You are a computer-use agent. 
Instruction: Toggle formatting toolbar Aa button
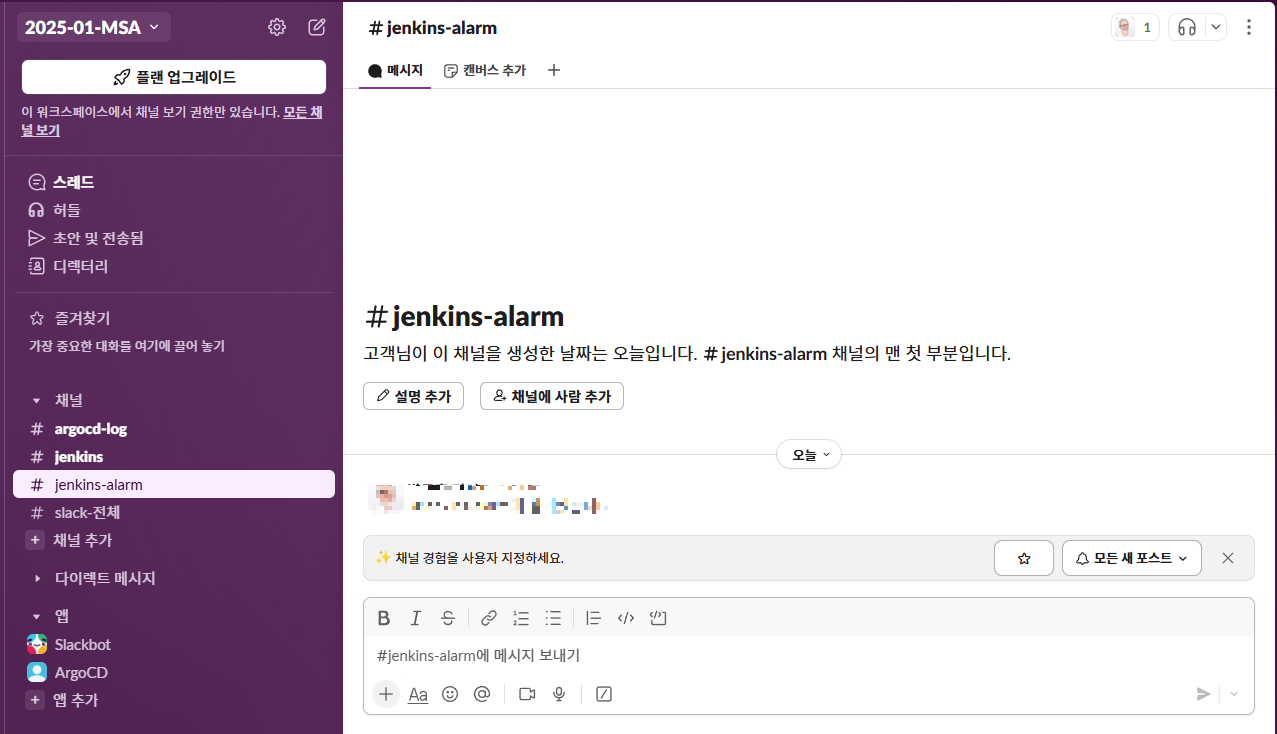[x=418, y=694]
